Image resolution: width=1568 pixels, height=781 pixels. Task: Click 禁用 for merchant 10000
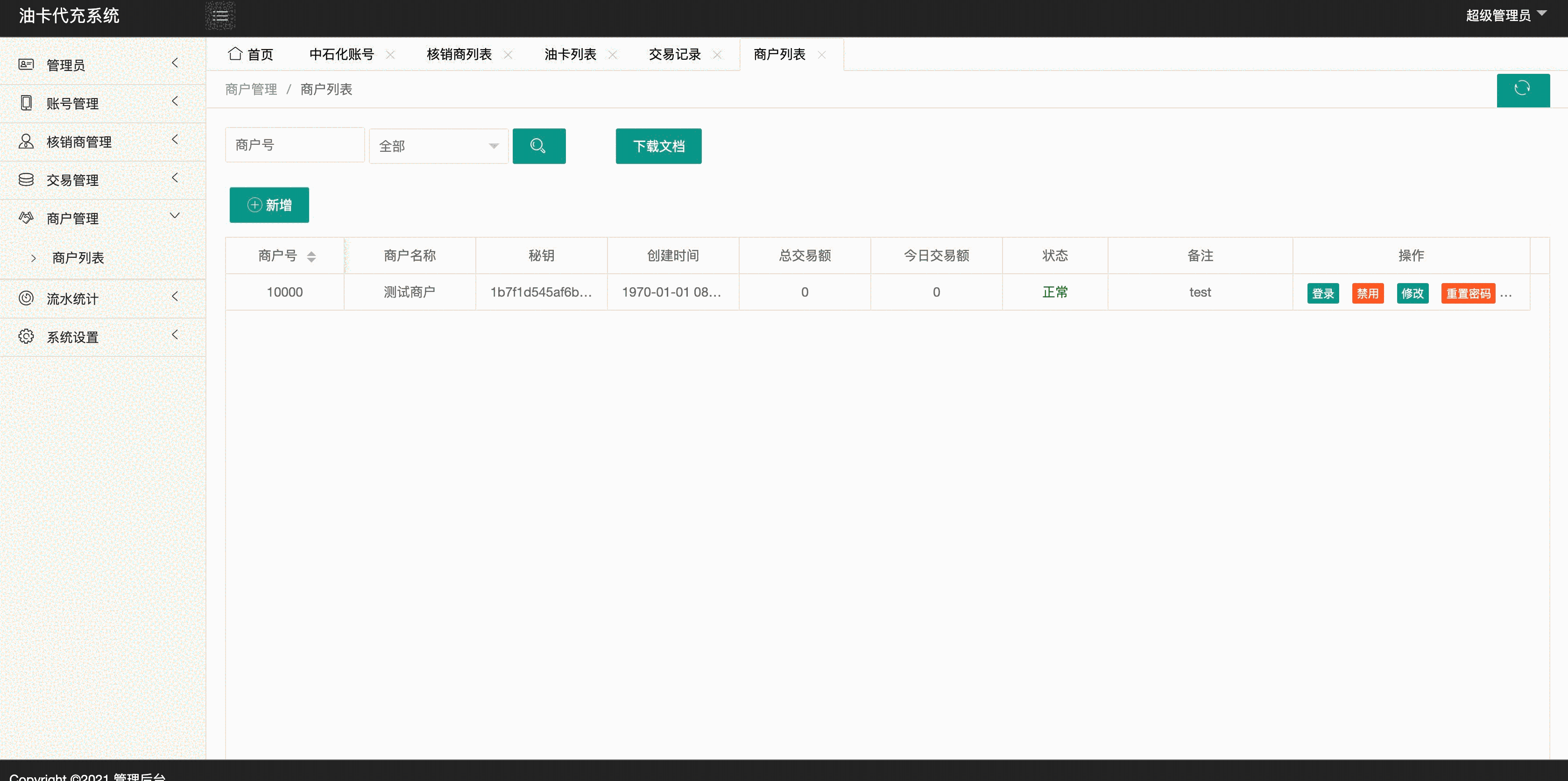point(1367,293)
